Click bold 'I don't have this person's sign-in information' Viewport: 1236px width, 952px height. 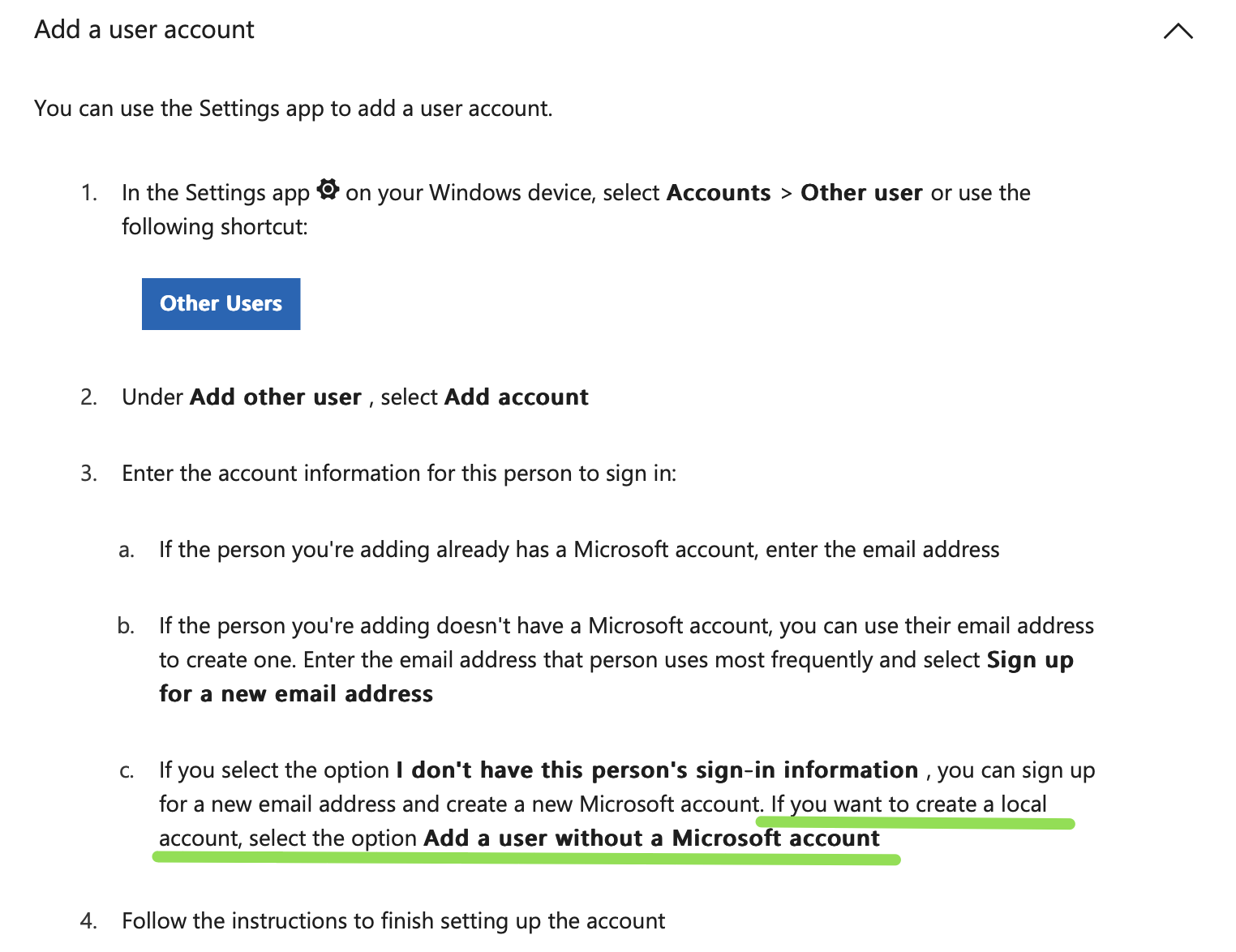pyautogui.click(x=657, y=770)
